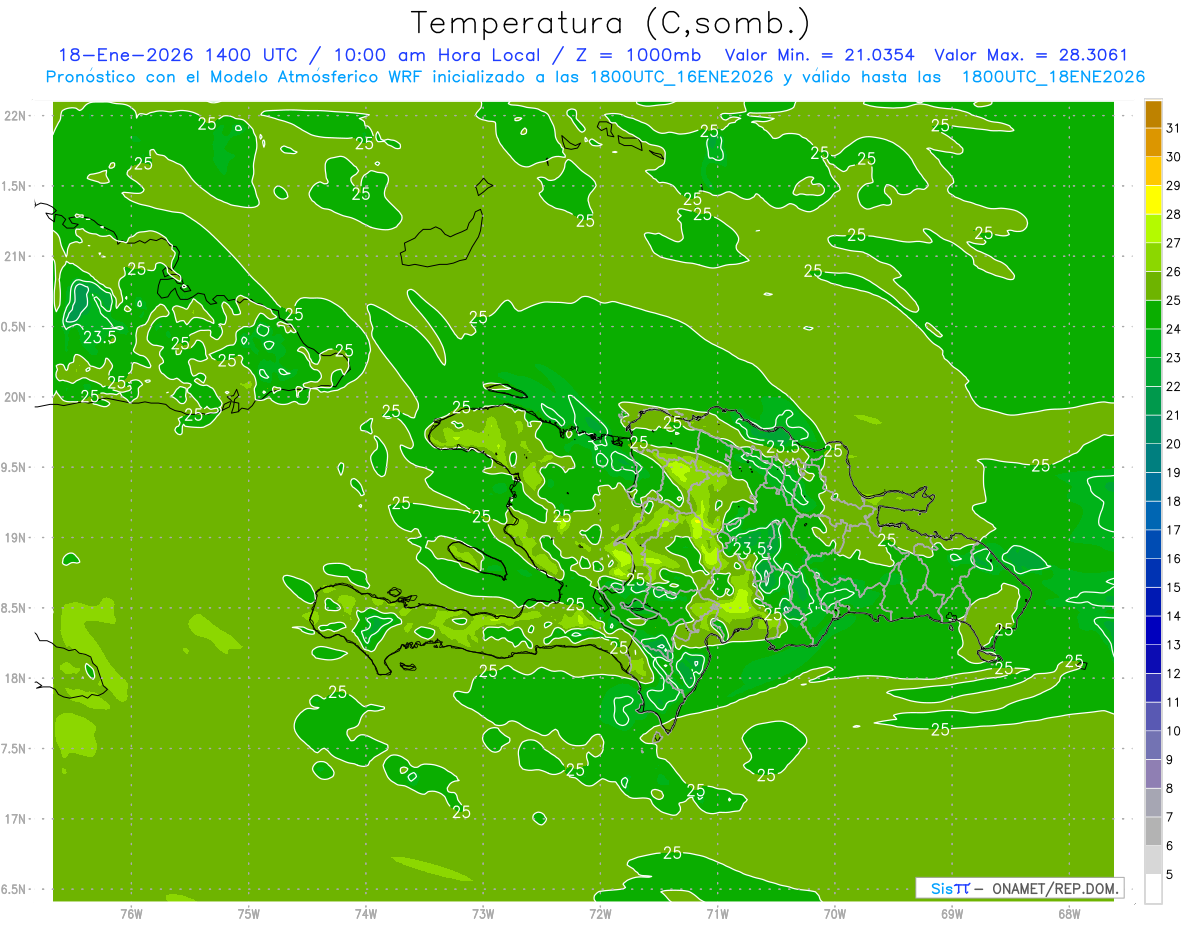1200x927 pixels.
Task: Click the "22N" latitude axis label
Action: click(15, 116)
